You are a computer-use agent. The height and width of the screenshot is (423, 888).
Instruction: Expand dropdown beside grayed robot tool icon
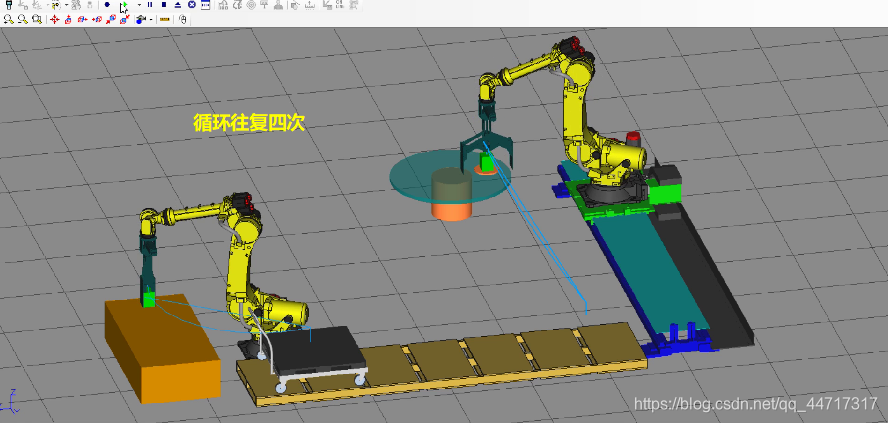pyautogui.click(x=67, y=5)
